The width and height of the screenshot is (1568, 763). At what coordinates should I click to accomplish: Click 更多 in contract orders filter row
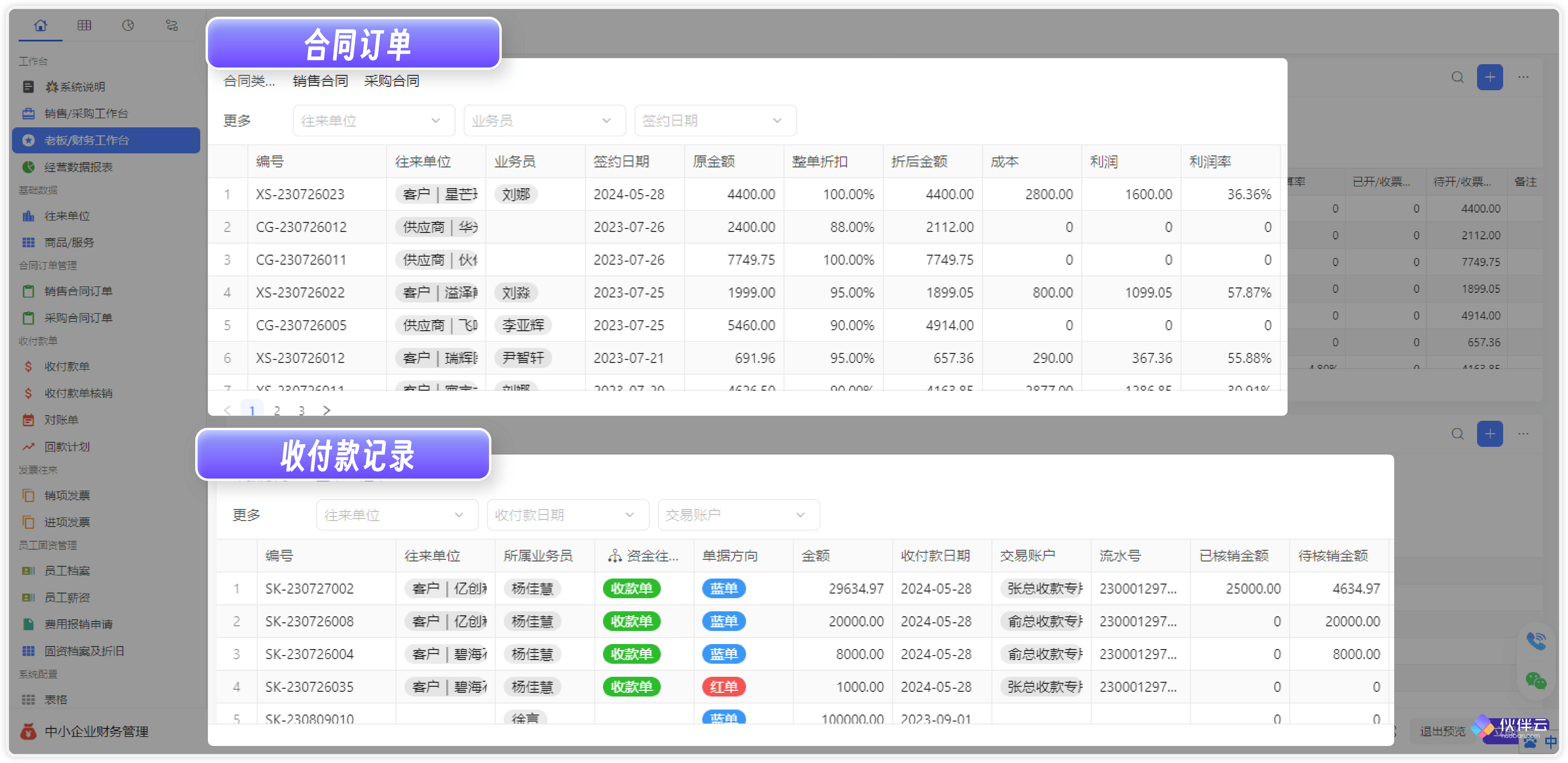coord(237,120)
